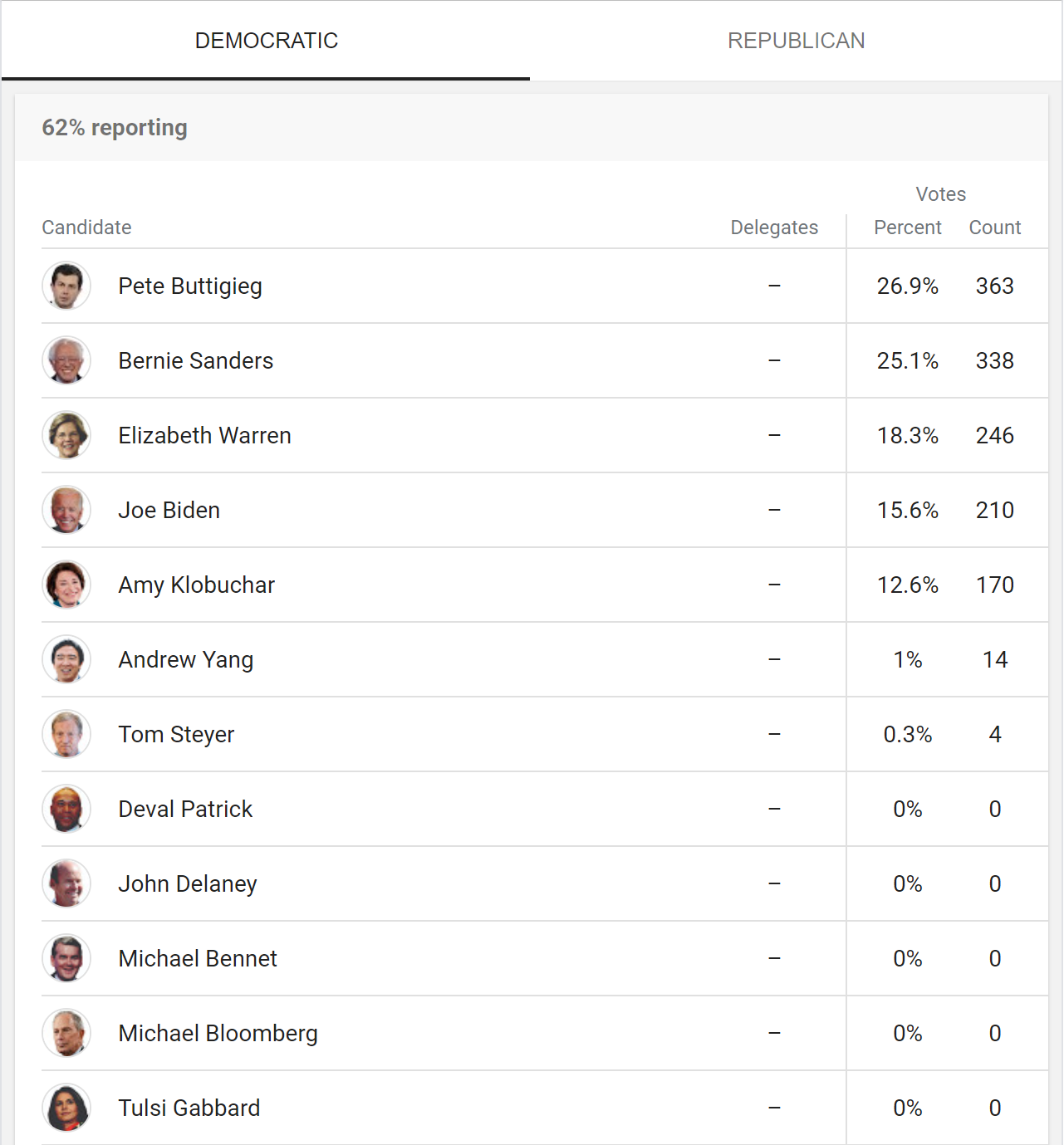The height and width of the screenshot is (1145, 1064).
Task: Click Joe Biden's portrait thumbnail
Action: click(66, 510)
